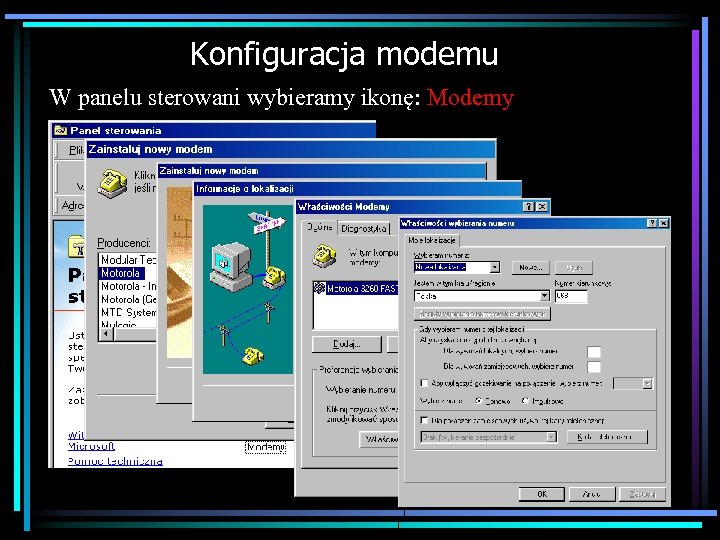Screen dimensions: 720x540
Task: Click the modem icon beside Motorola 3260 FAST
Action: (x=319, y=288)
